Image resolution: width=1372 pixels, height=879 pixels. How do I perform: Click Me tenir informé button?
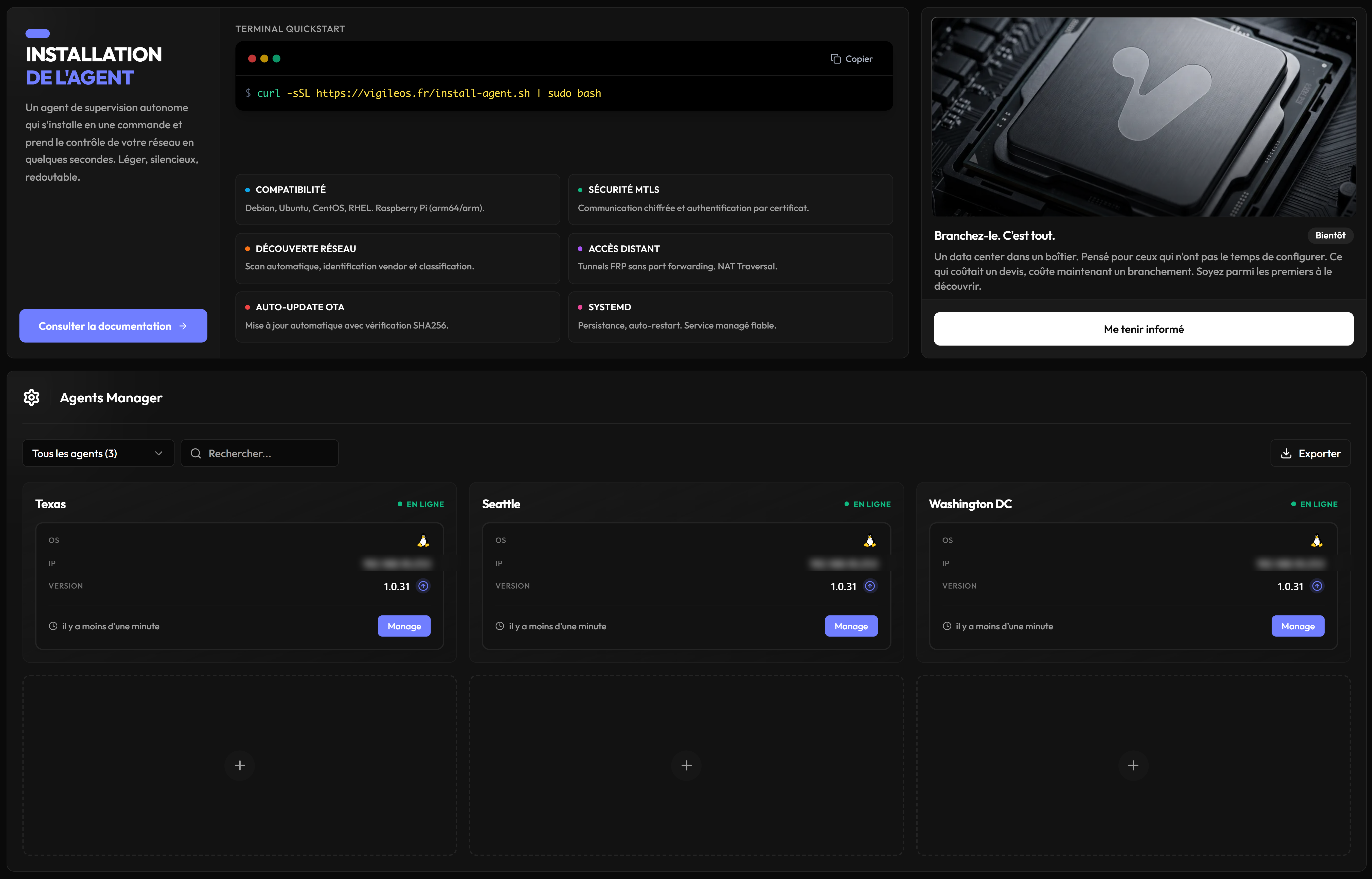(x=1143, y=329)
